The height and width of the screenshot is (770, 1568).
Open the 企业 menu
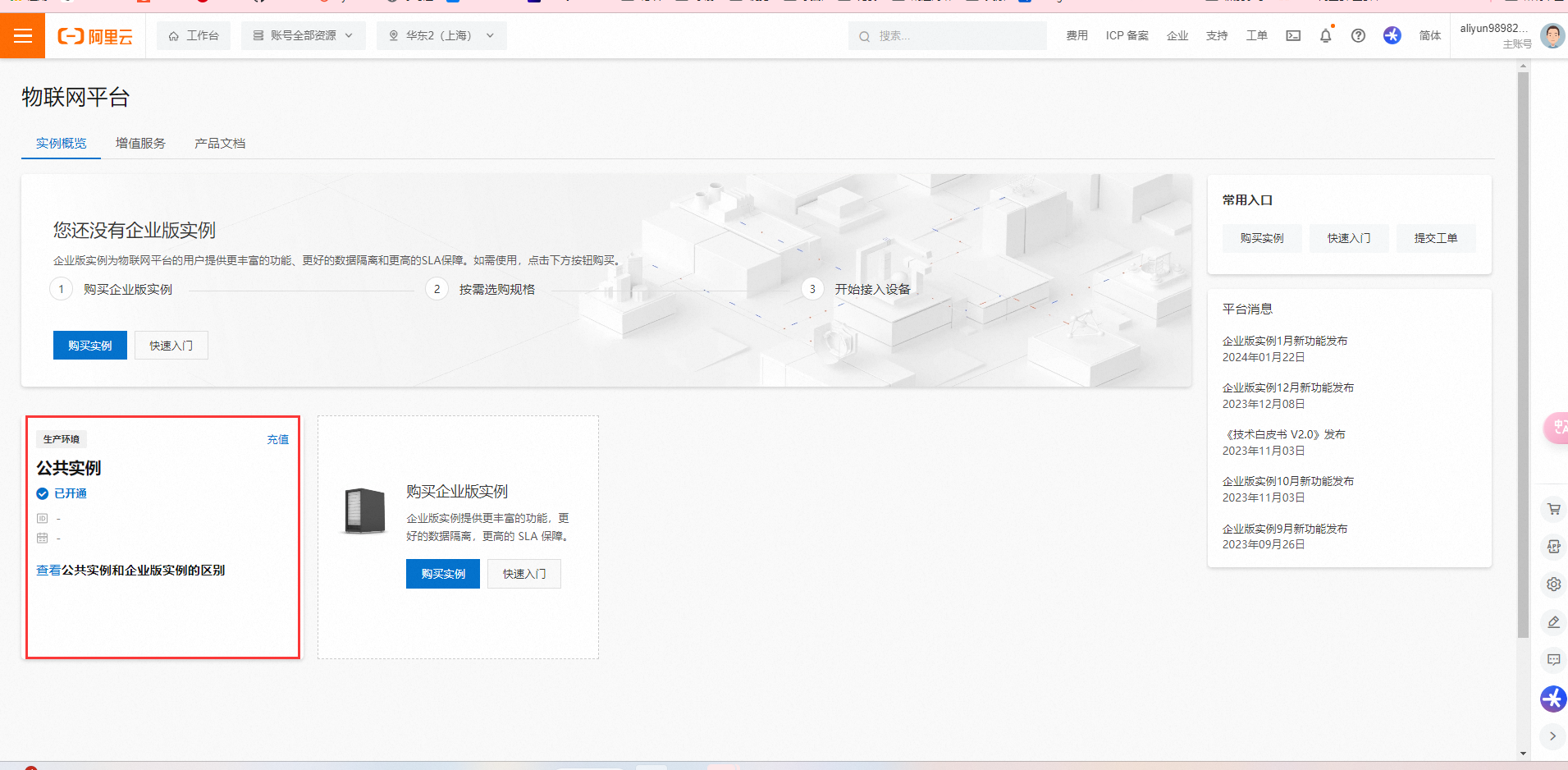[1177, 36]
